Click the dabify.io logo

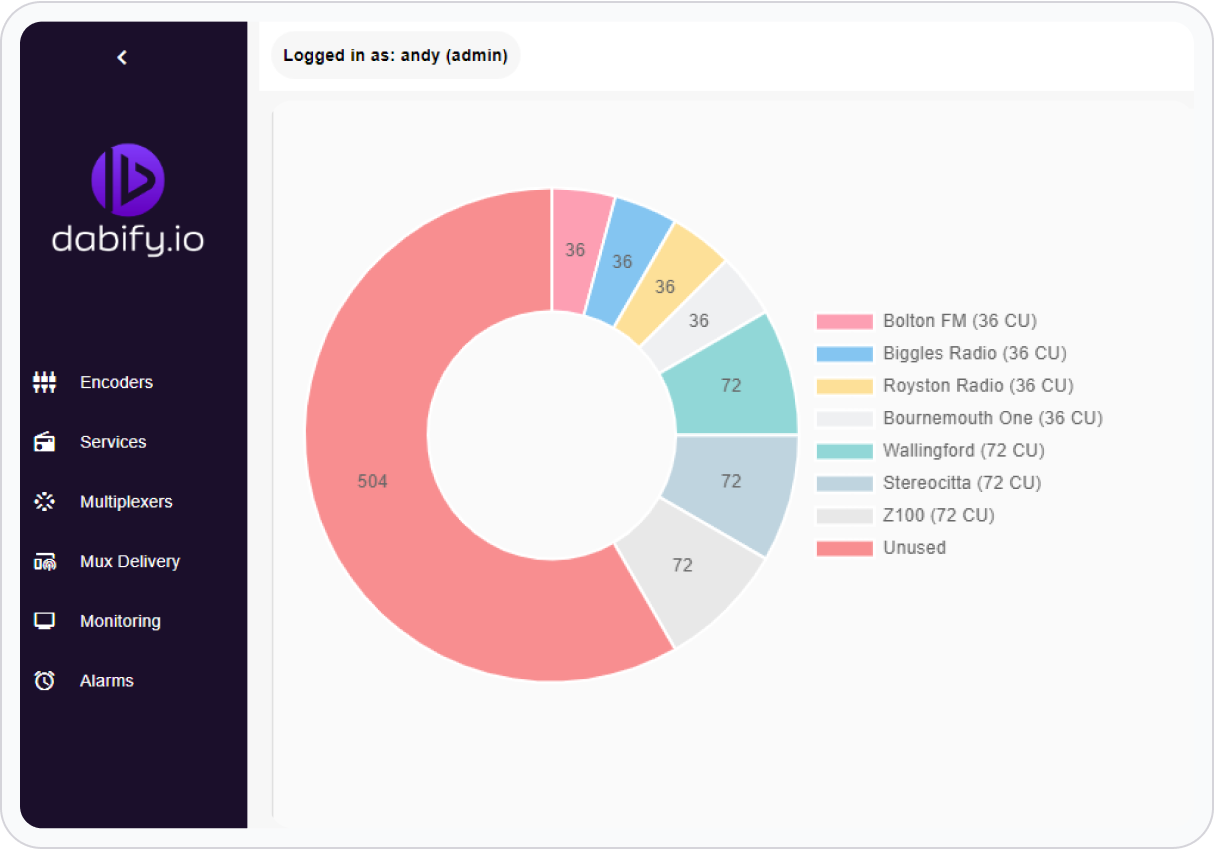click(128, 199)
